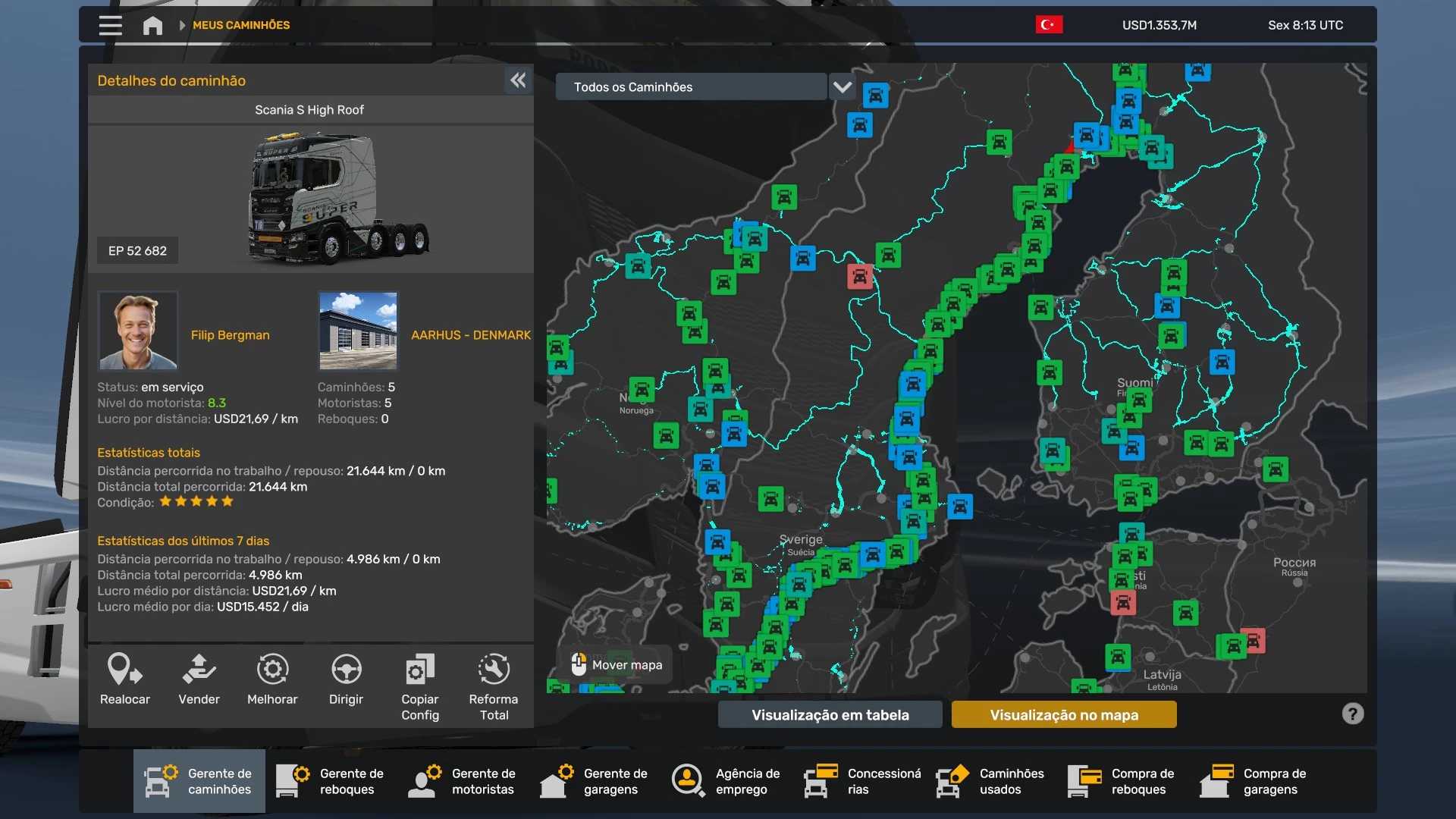The image size is (1456, 819).
Task: Open driver Filip Bergman's profile link
Action: click(230, 335)
